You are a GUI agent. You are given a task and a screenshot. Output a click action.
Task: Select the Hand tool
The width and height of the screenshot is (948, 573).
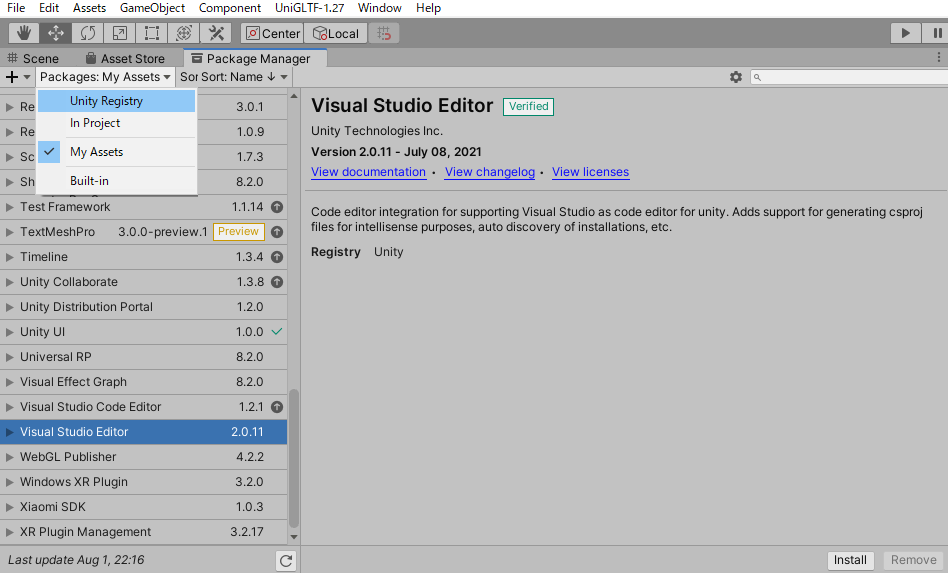[x=24, y=33]
